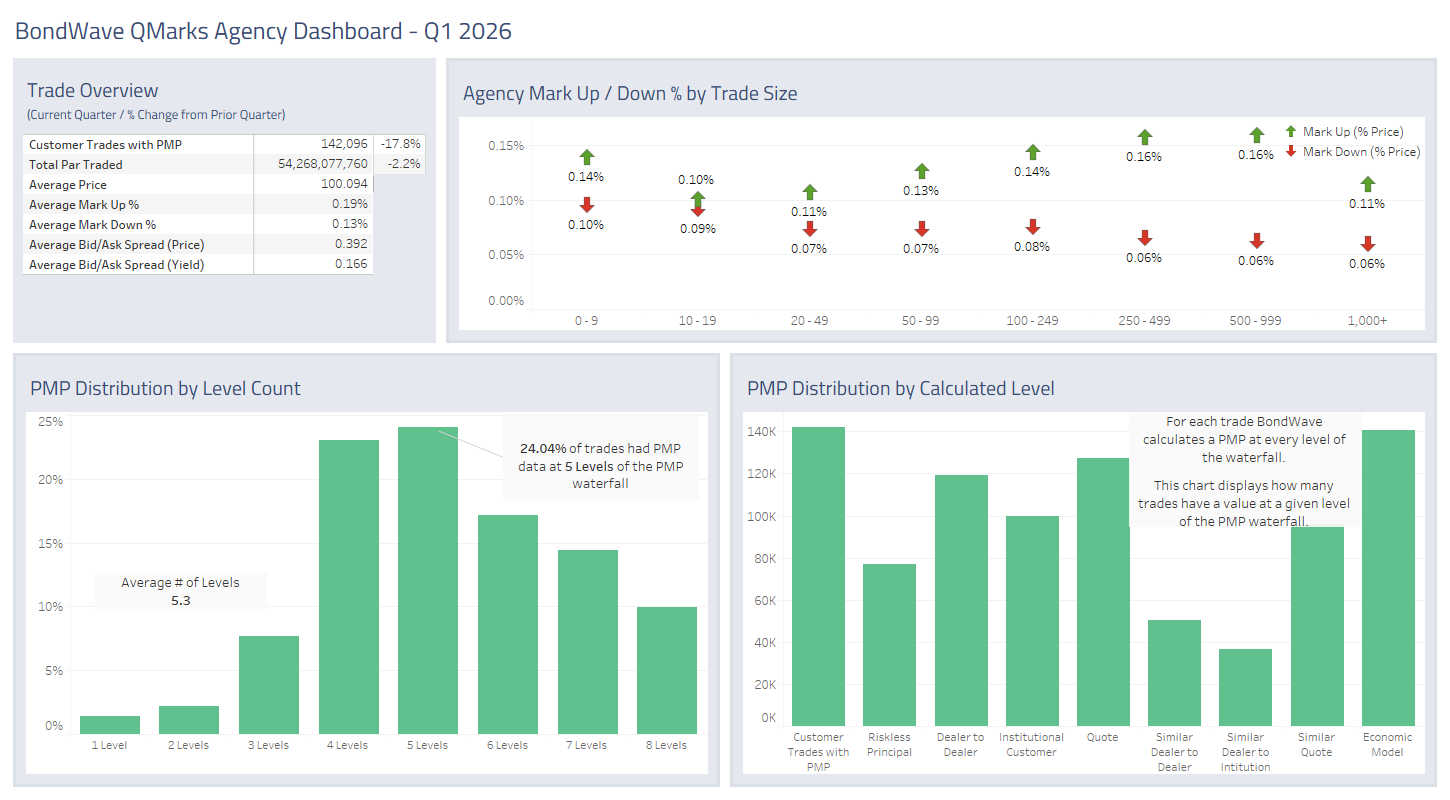
Task: Click the green arrow above 0.14% for 0-9
Action: (x=586, y=157)
